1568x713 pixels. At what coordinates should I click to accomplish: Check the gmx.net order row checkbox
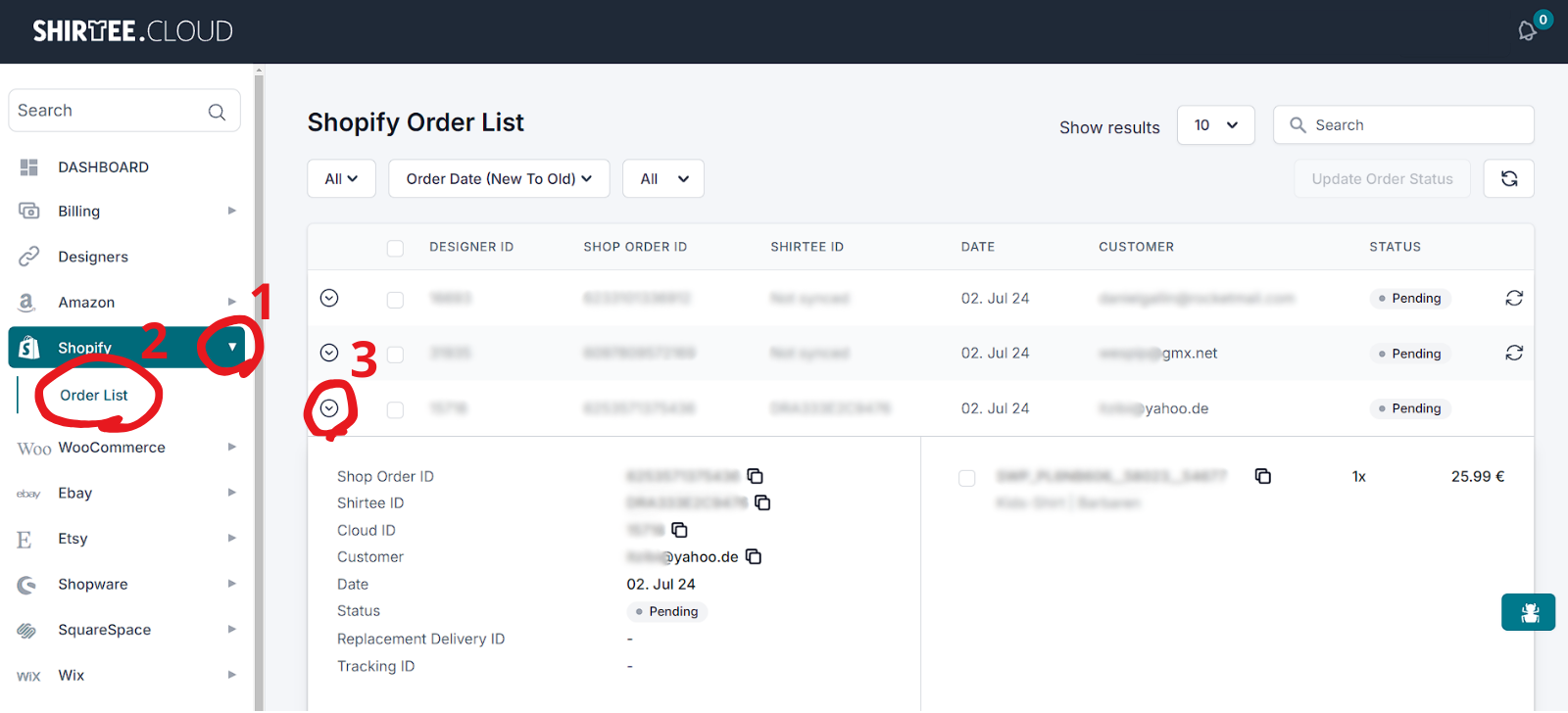[395, 355]
